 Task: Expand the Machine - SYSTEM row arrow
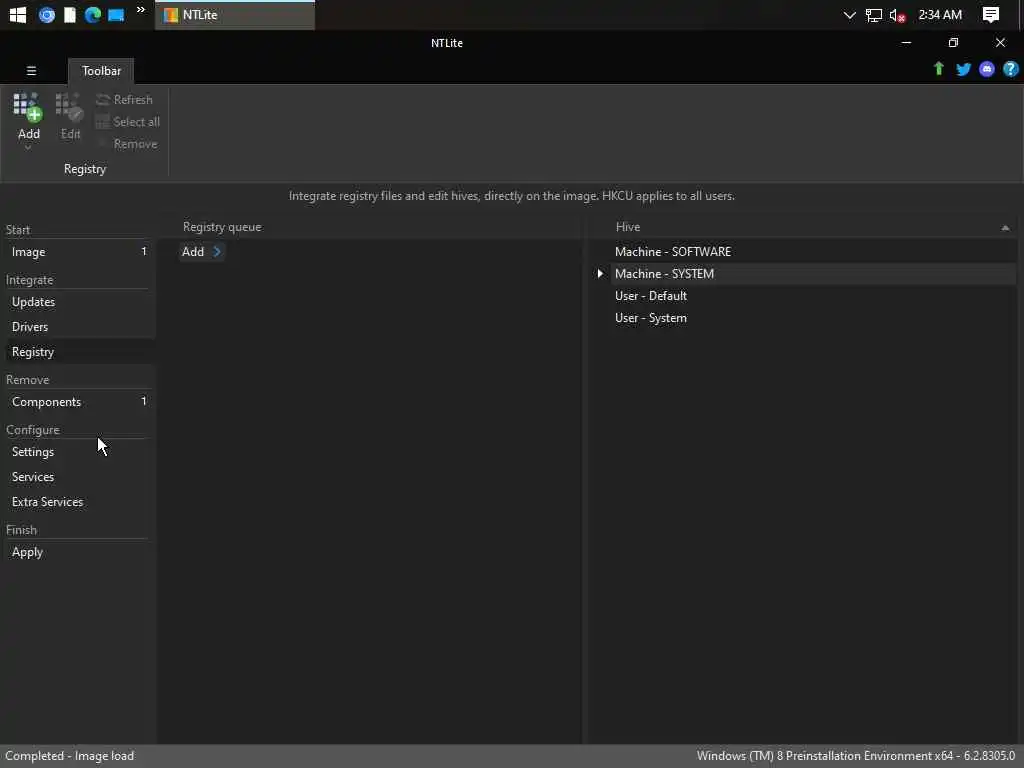tap(600, 274)
